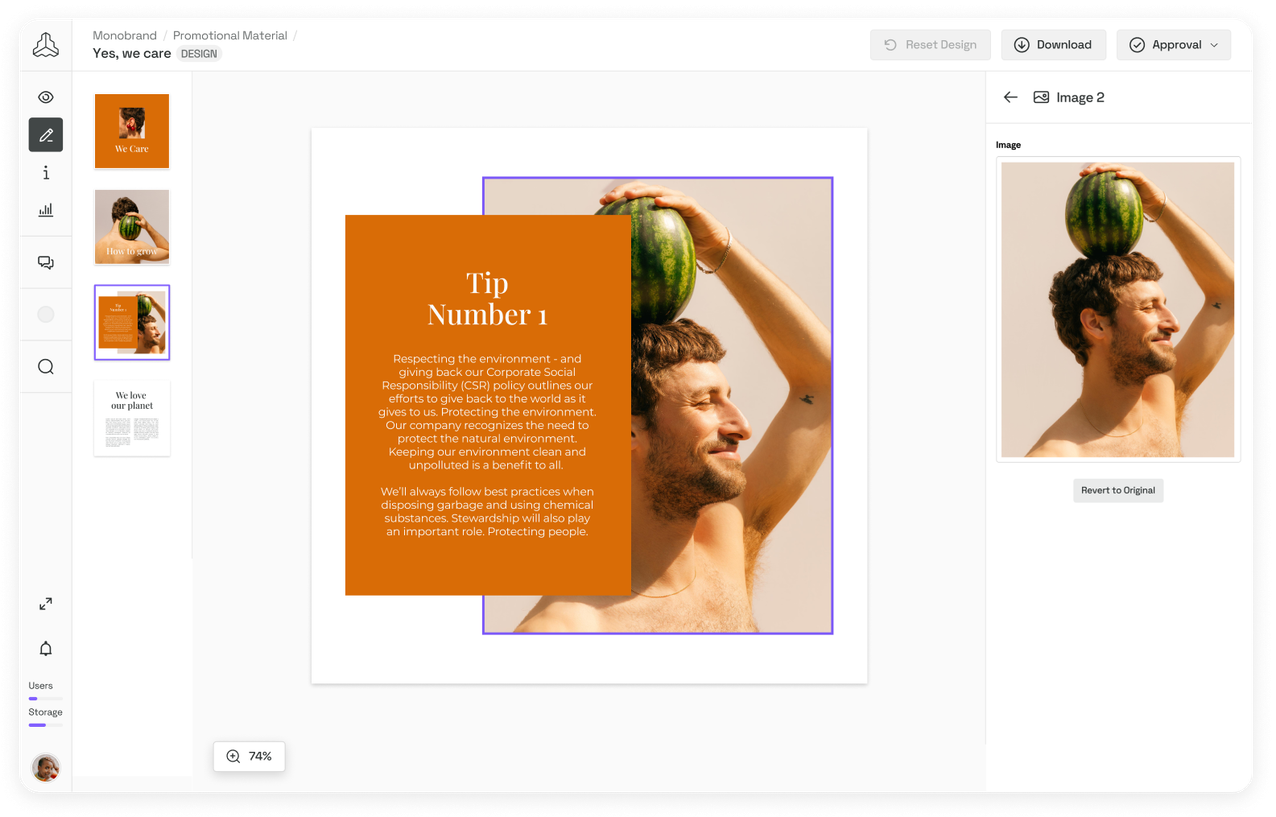Click the app logo icon
This screenshot has height=817, width=1276.
click(x=46, y=45)
